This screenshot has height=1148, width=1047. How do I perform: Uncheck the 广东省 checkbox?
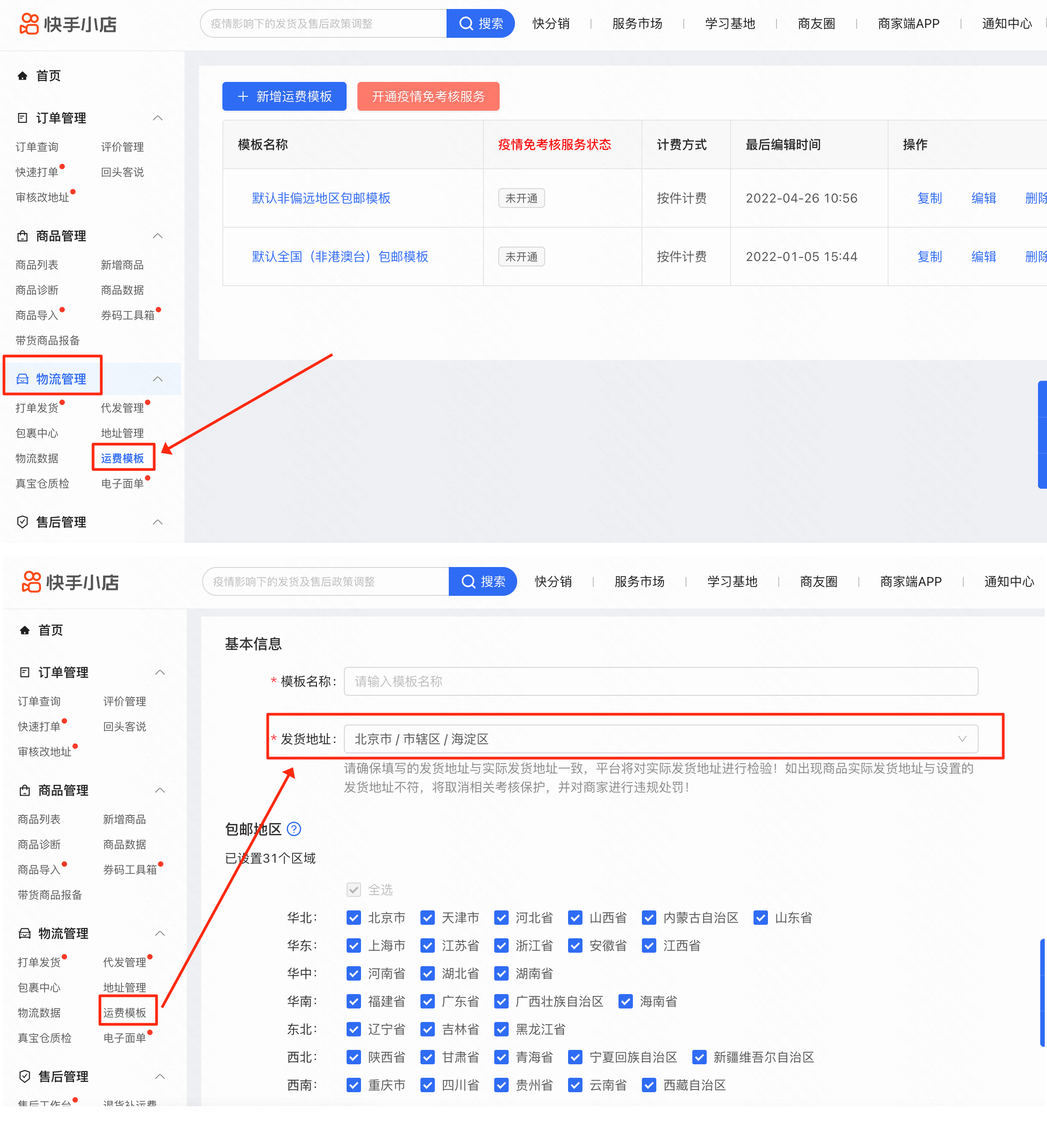[x=428, y=1001]
